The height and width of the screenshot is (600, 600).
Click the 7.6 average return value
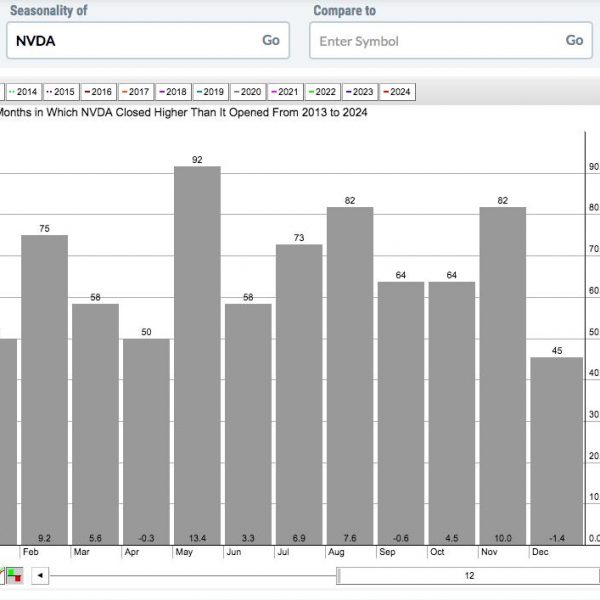coord(350,538)
